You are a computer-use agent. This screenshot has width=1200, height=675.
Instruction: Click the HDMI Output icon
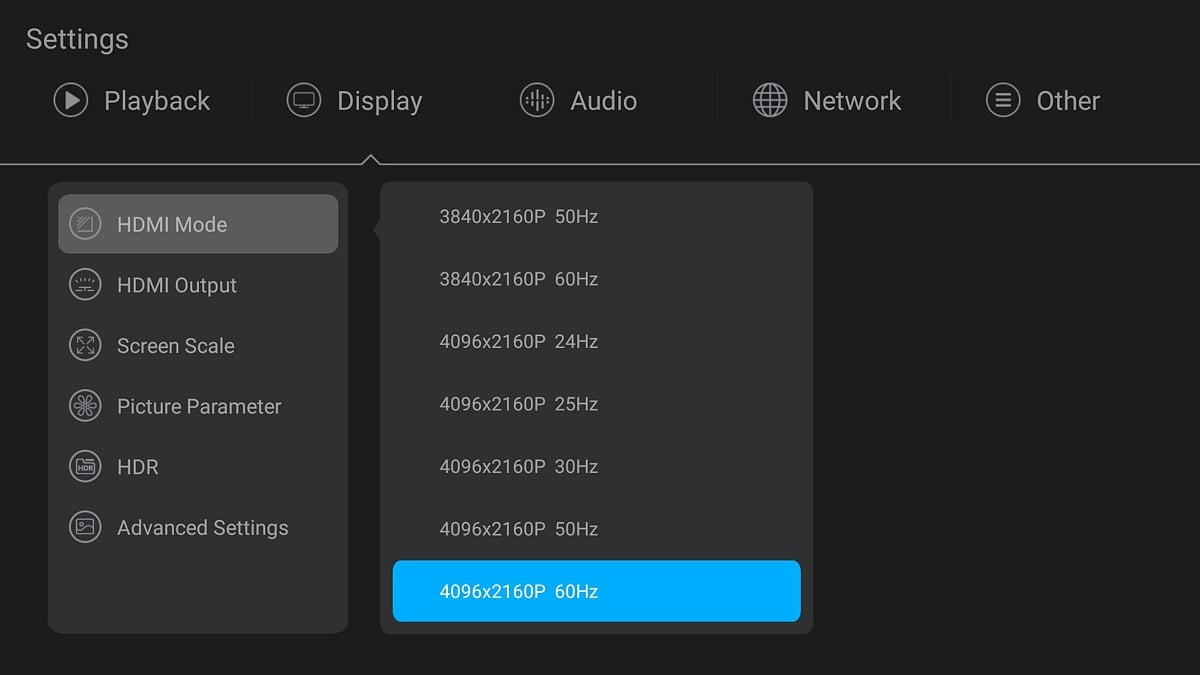tap(85, 285)
